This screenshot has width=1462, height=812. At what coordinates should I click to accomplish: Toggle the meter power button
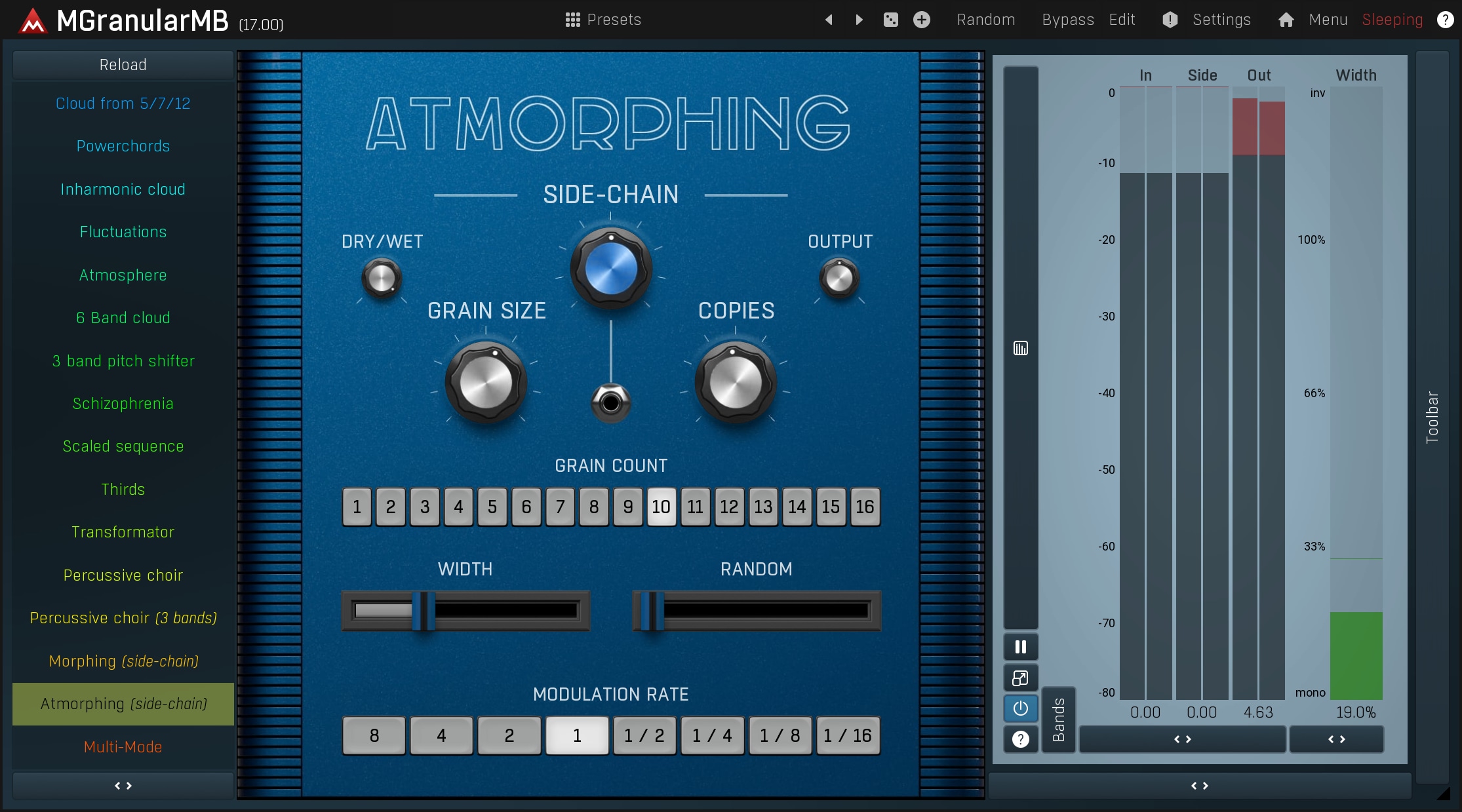pos(1020,708)
